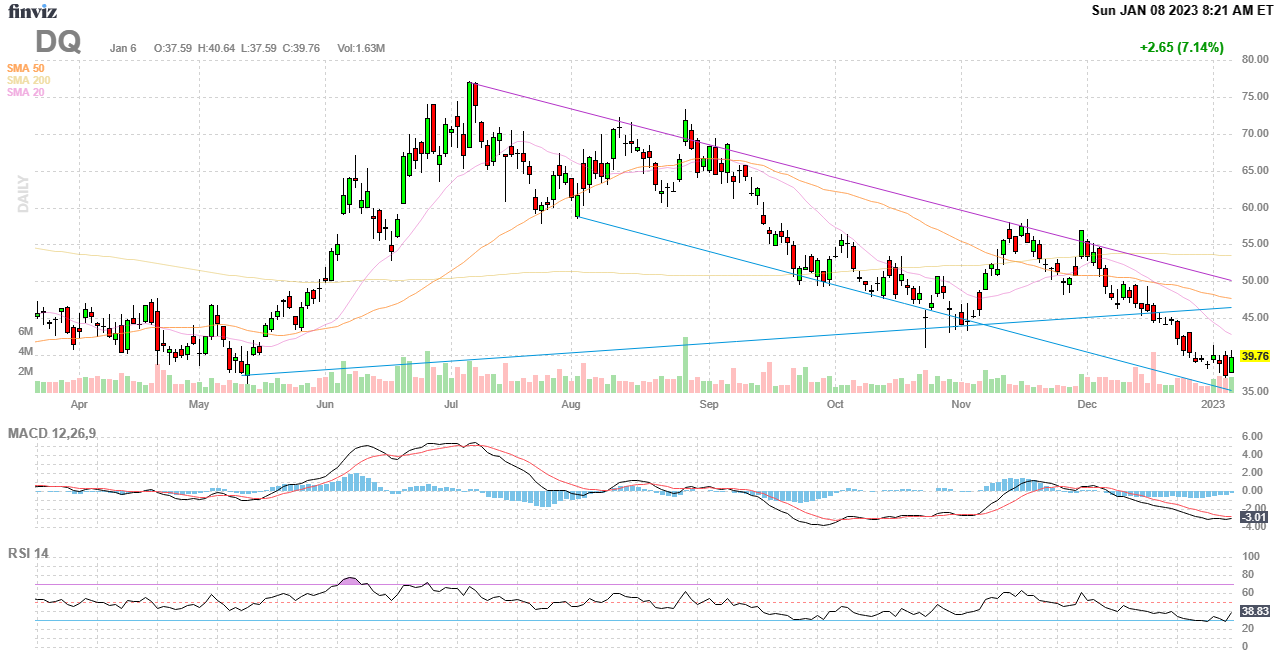Click the Jan 6 date in quote header

point(124,48)
